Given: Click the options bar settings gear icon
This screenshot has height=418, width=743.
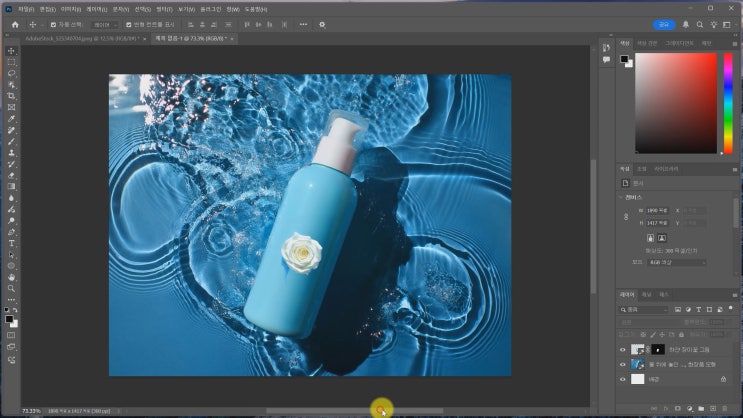Looking at the screenshot, I should (322, 24).
